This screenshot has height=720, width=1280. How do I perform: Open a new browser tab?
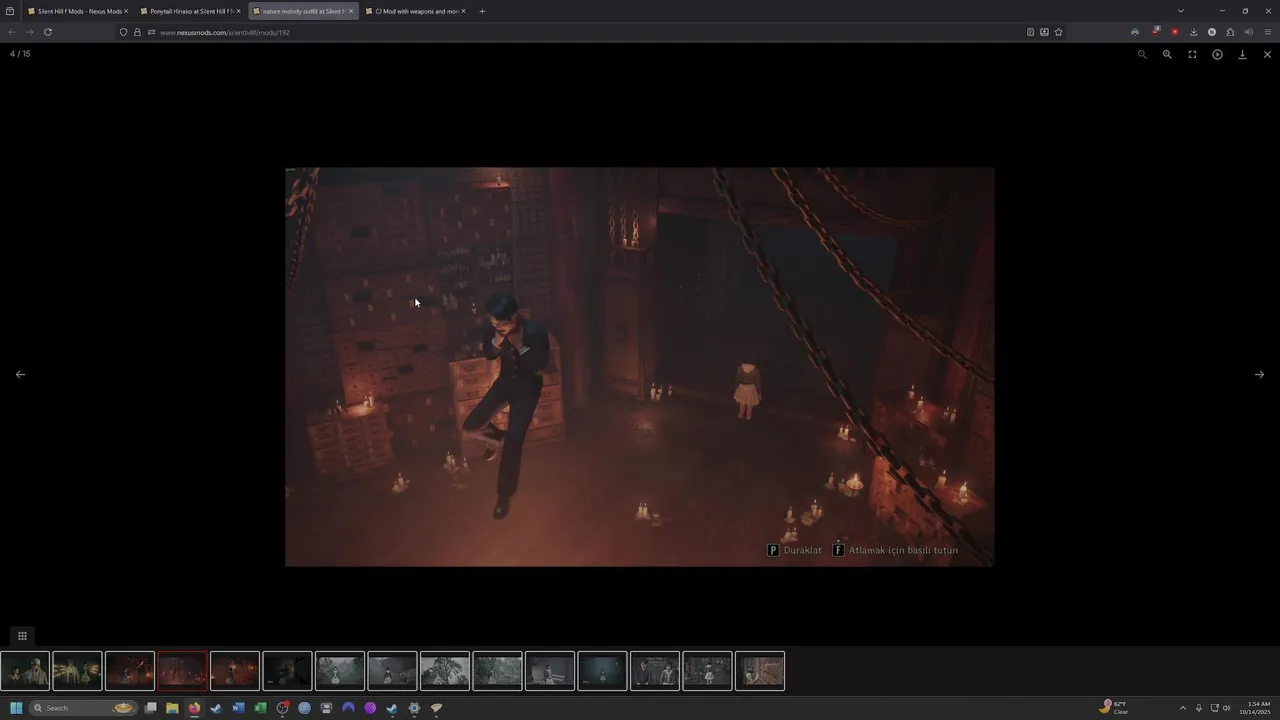pyautogui.click(x=482, y=11)
